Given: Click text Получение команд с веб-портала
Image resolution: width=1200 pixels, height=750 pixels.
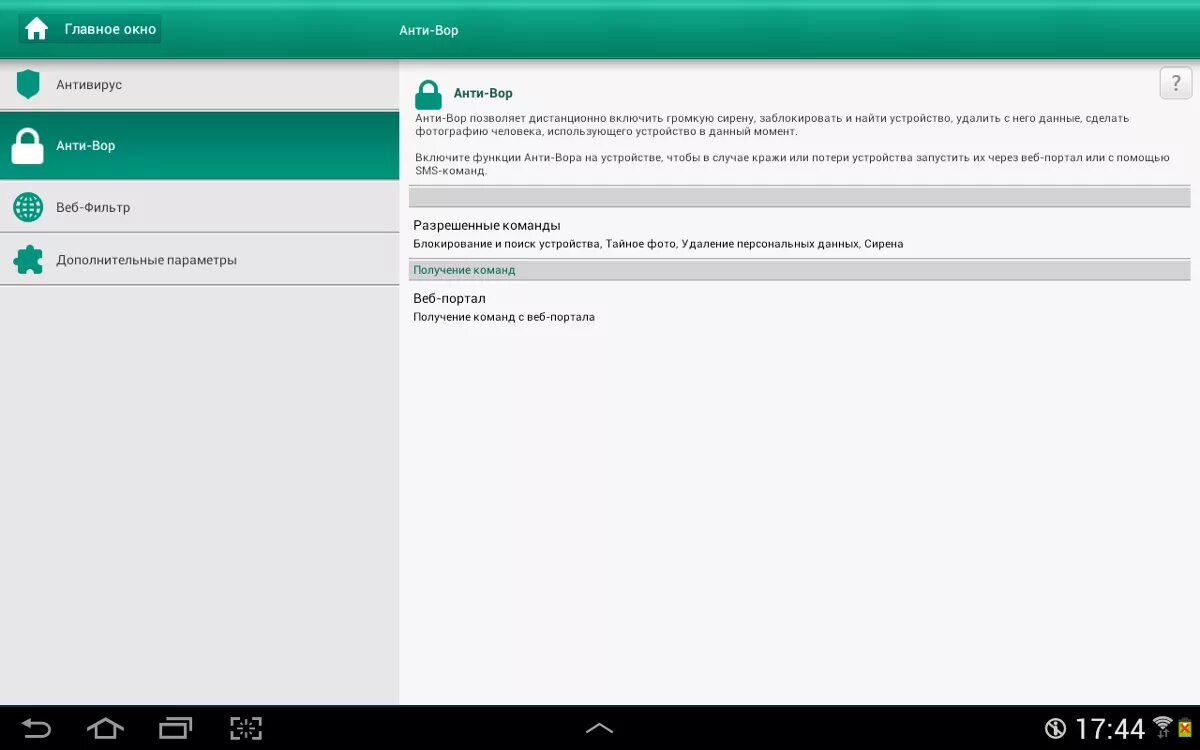Looking at the screenshot, I should point(504,317).
